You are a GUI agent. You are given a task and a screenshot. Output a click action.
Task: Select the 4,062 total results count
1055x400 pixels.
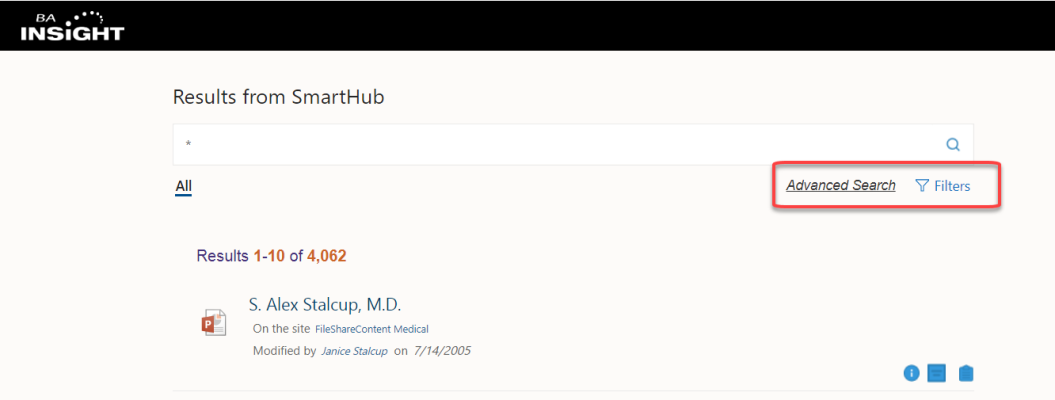326,256
